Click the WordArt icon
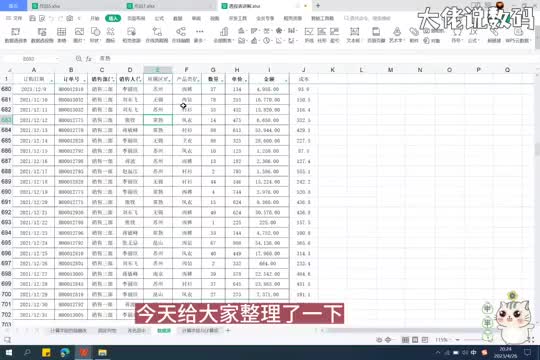 click(x=397, y=35)
